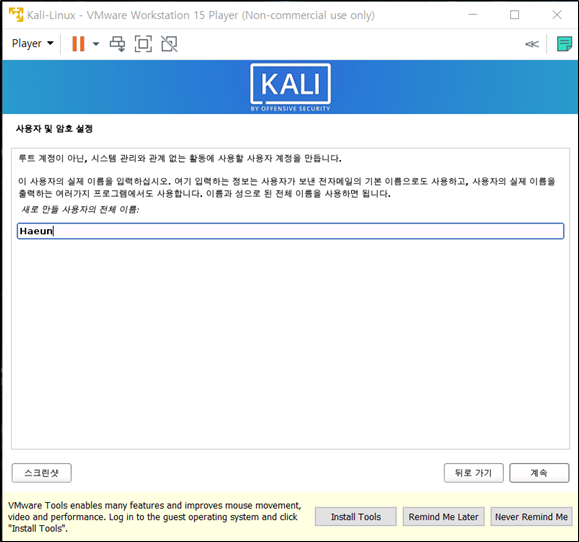
Task: Click Install Tools button
Action: [x=356, y=517]
